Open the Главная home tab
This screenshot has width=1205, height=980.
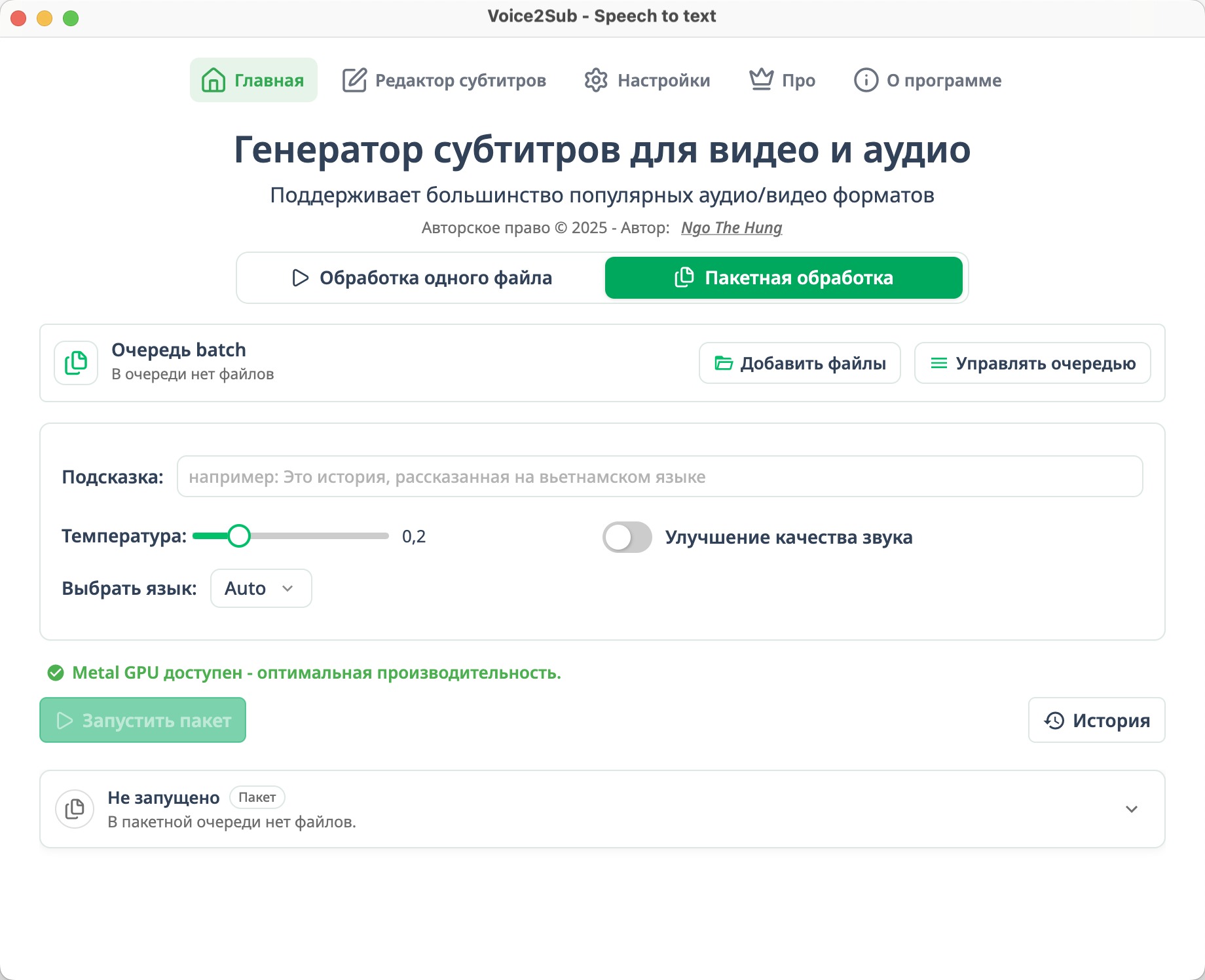click(x=253, y=80)
